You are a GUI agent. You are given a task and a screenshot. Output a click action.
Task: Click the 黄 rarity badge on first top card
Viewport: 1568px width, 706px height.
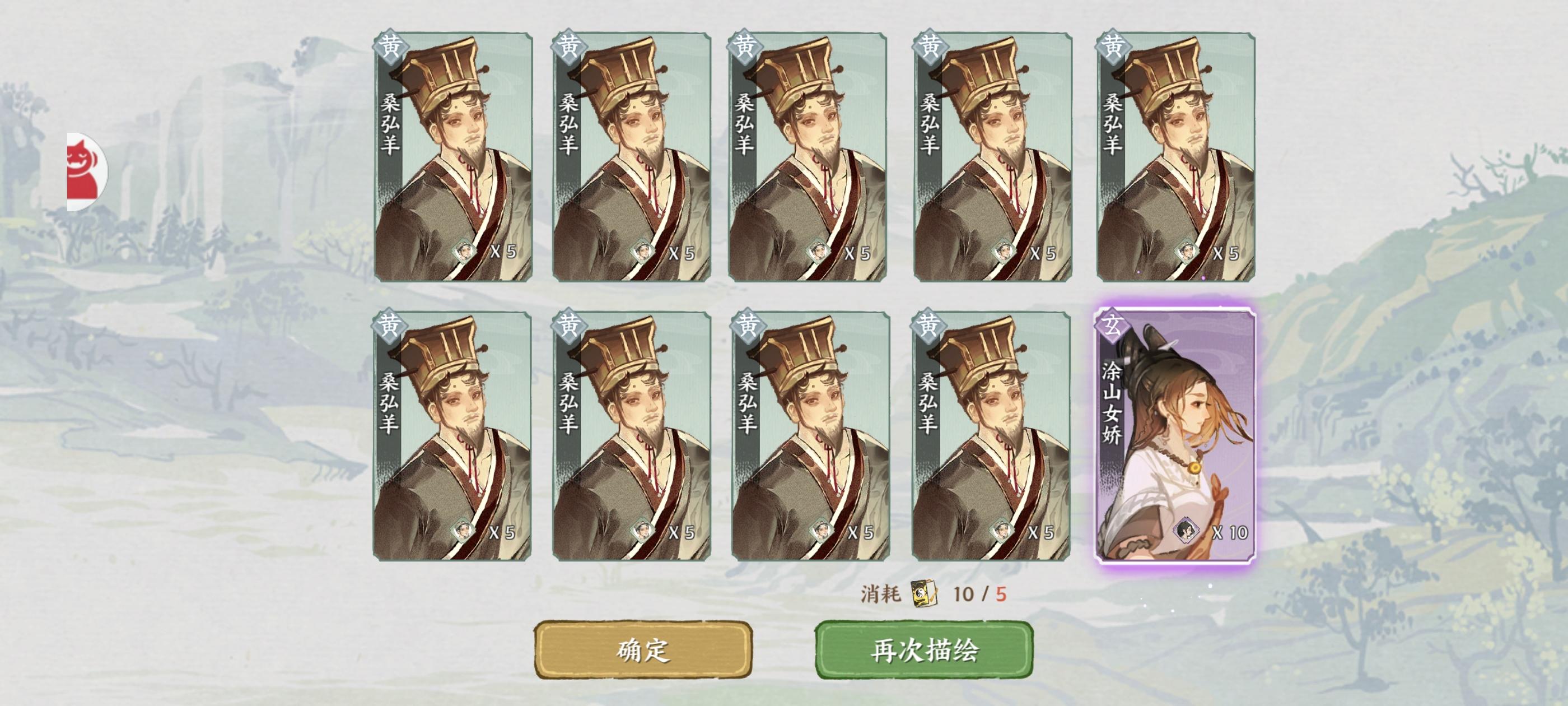(390, 47)
